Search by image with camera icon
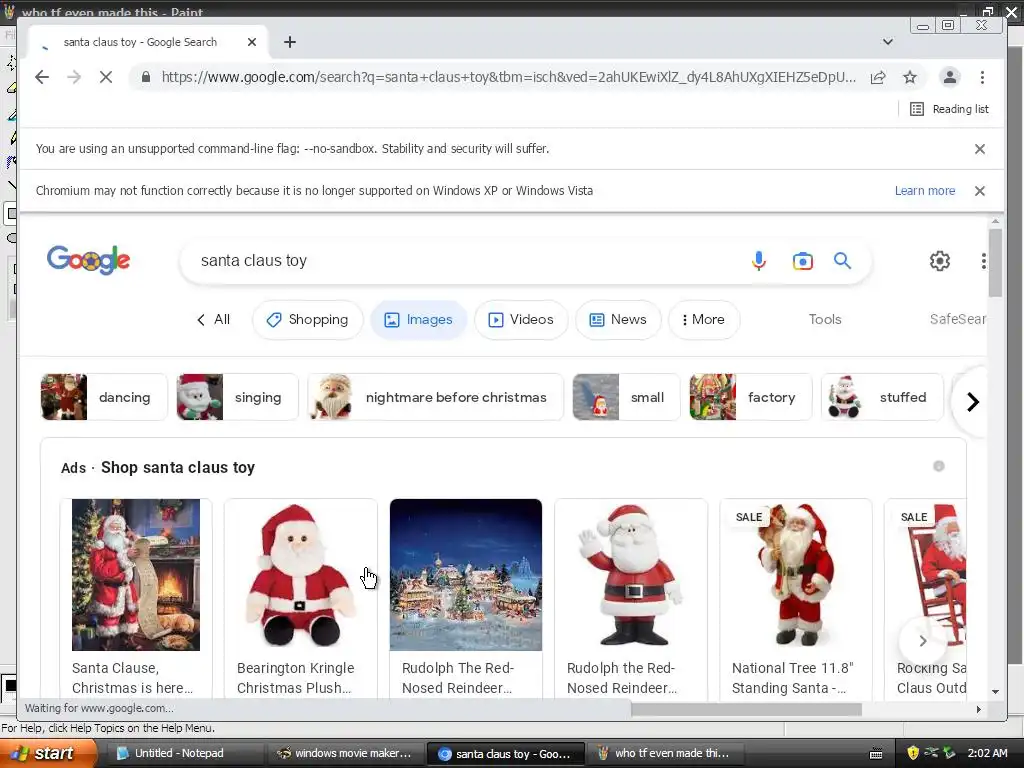Image resolution: width=1024 pixels, height=768 pixels. pos(803,261)
